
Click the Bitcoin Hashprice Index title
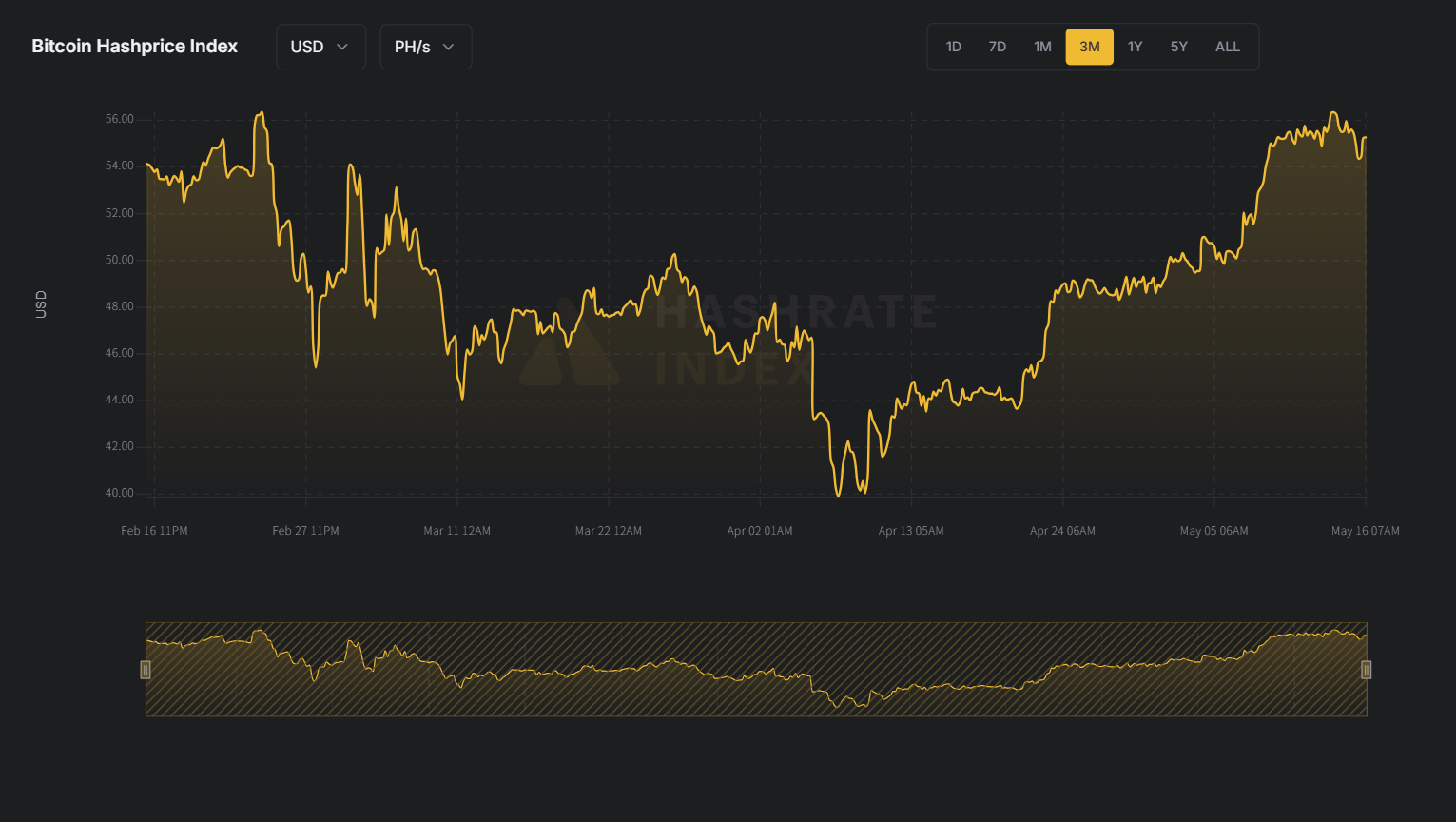pos(135,47)
